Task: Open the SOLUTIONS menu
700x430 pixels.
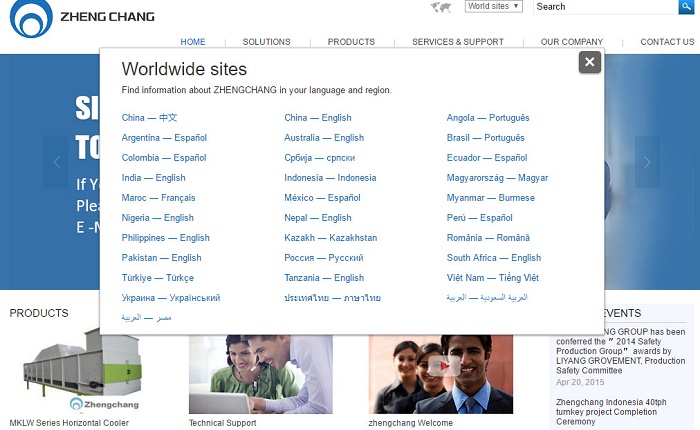Action: 267,42
